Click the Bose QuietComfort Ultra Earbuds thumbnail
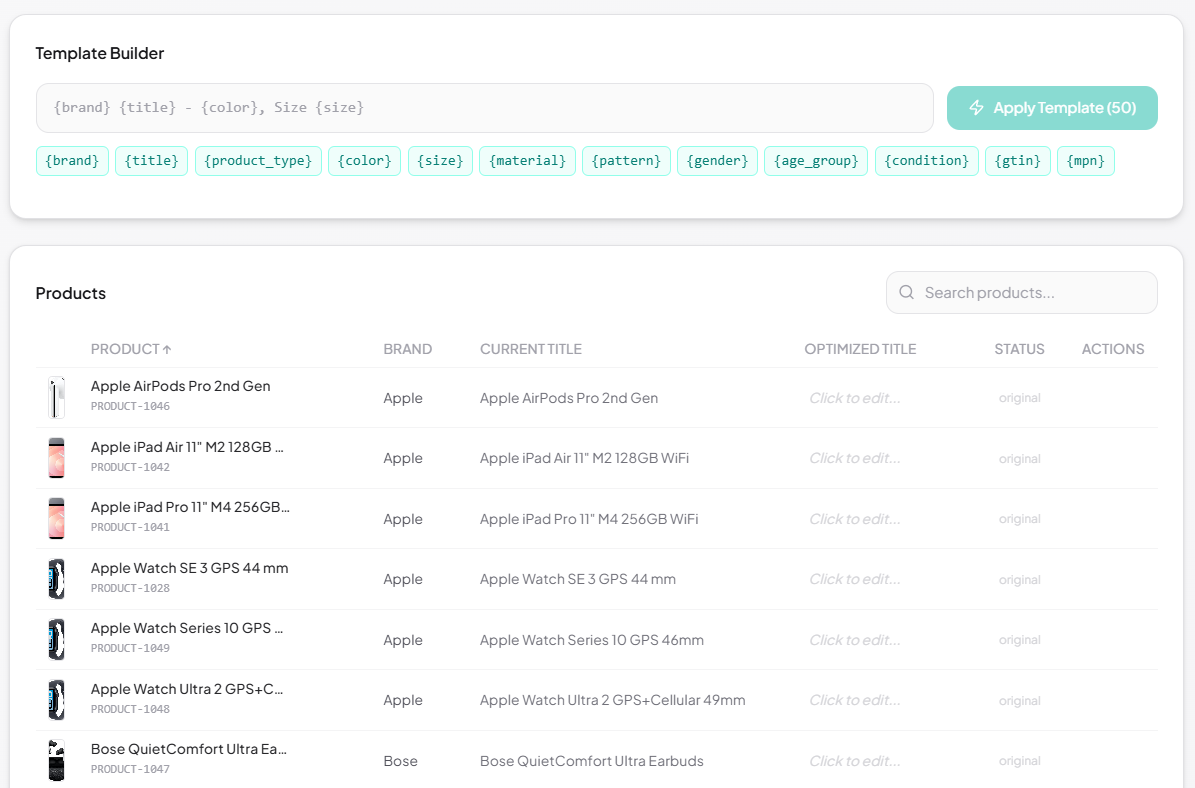Screen dimensions: 1195x788 pyautogui.click(x=56, y=760)
